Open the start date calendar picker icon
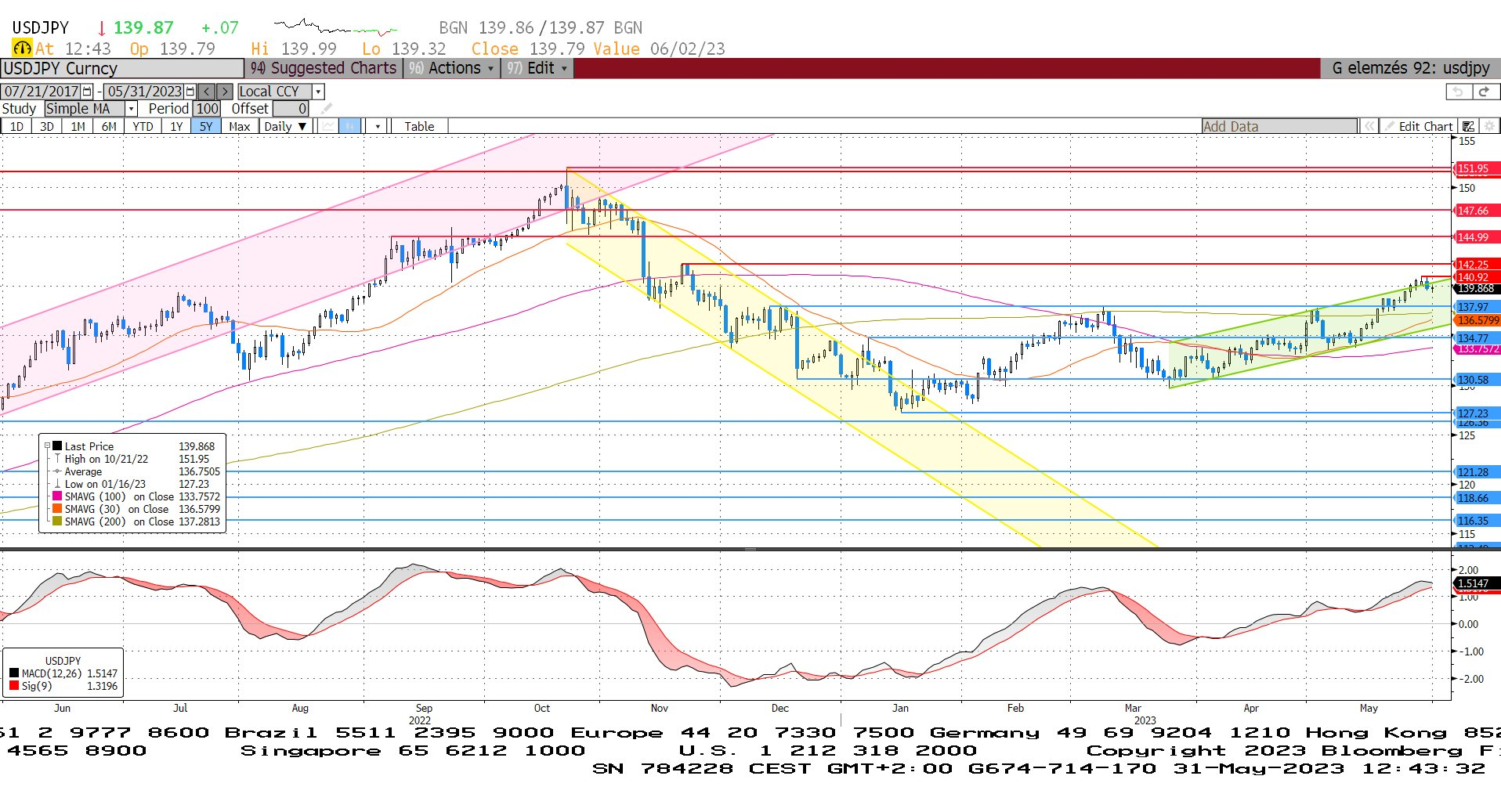 pos(87,92)
